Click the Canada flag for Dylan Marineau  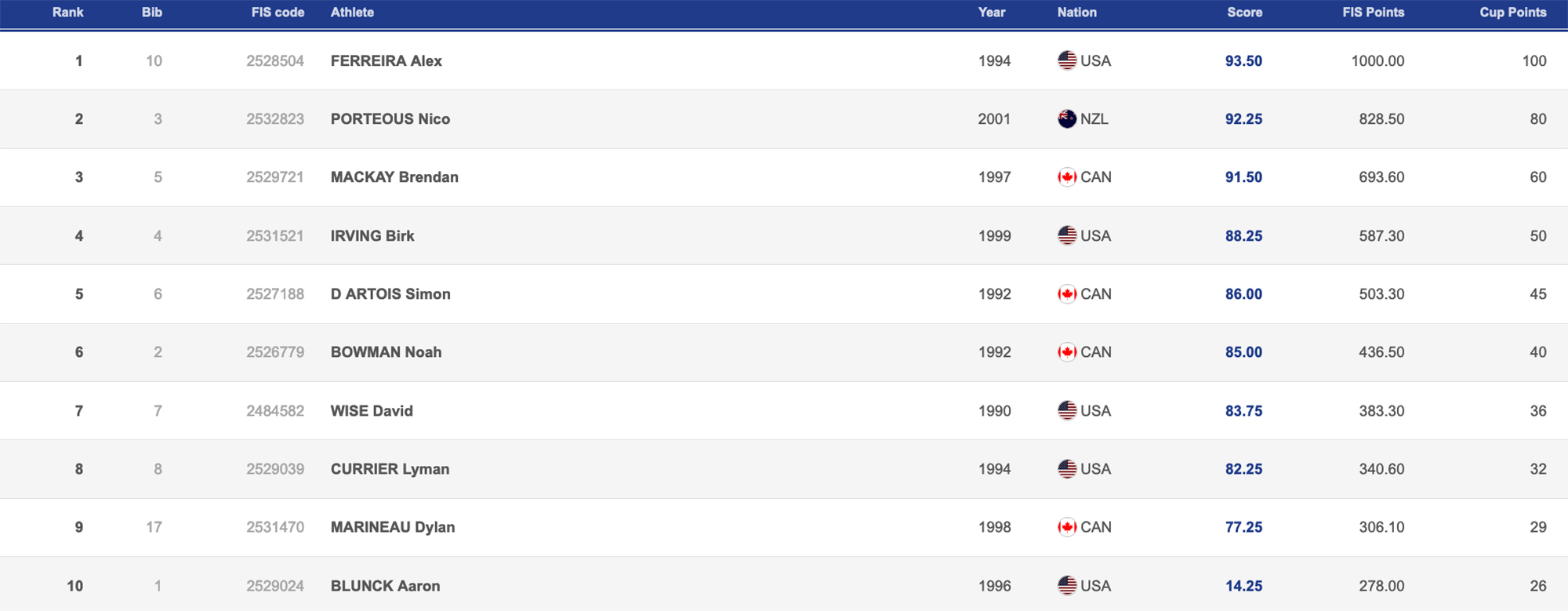1067,527
